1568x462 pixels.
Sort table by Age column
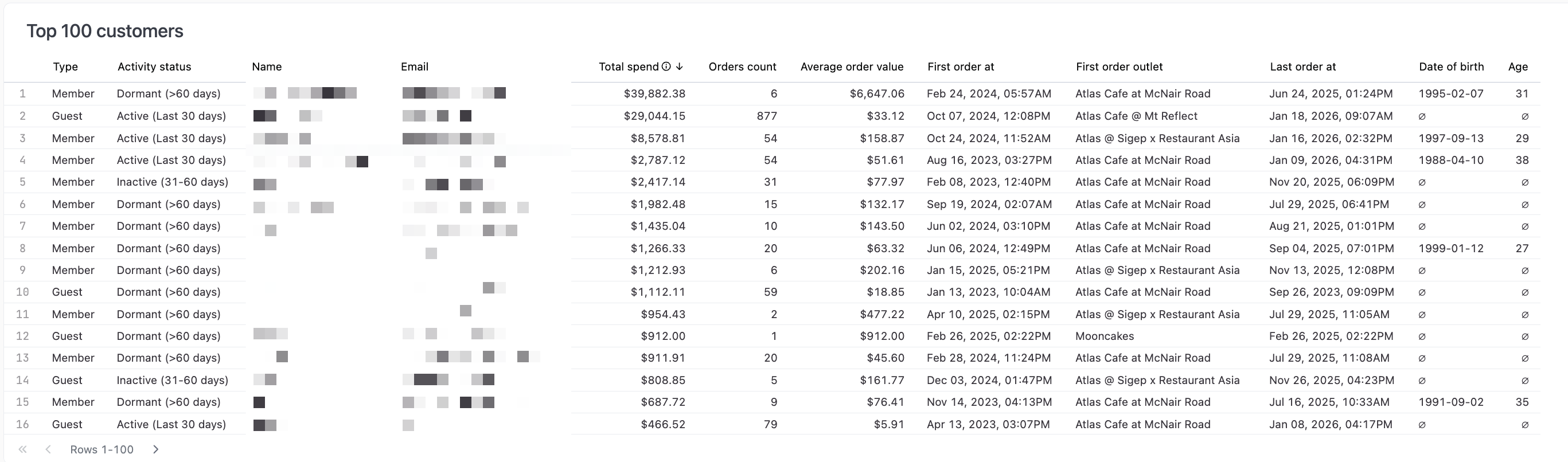[x=1519, y=67]
